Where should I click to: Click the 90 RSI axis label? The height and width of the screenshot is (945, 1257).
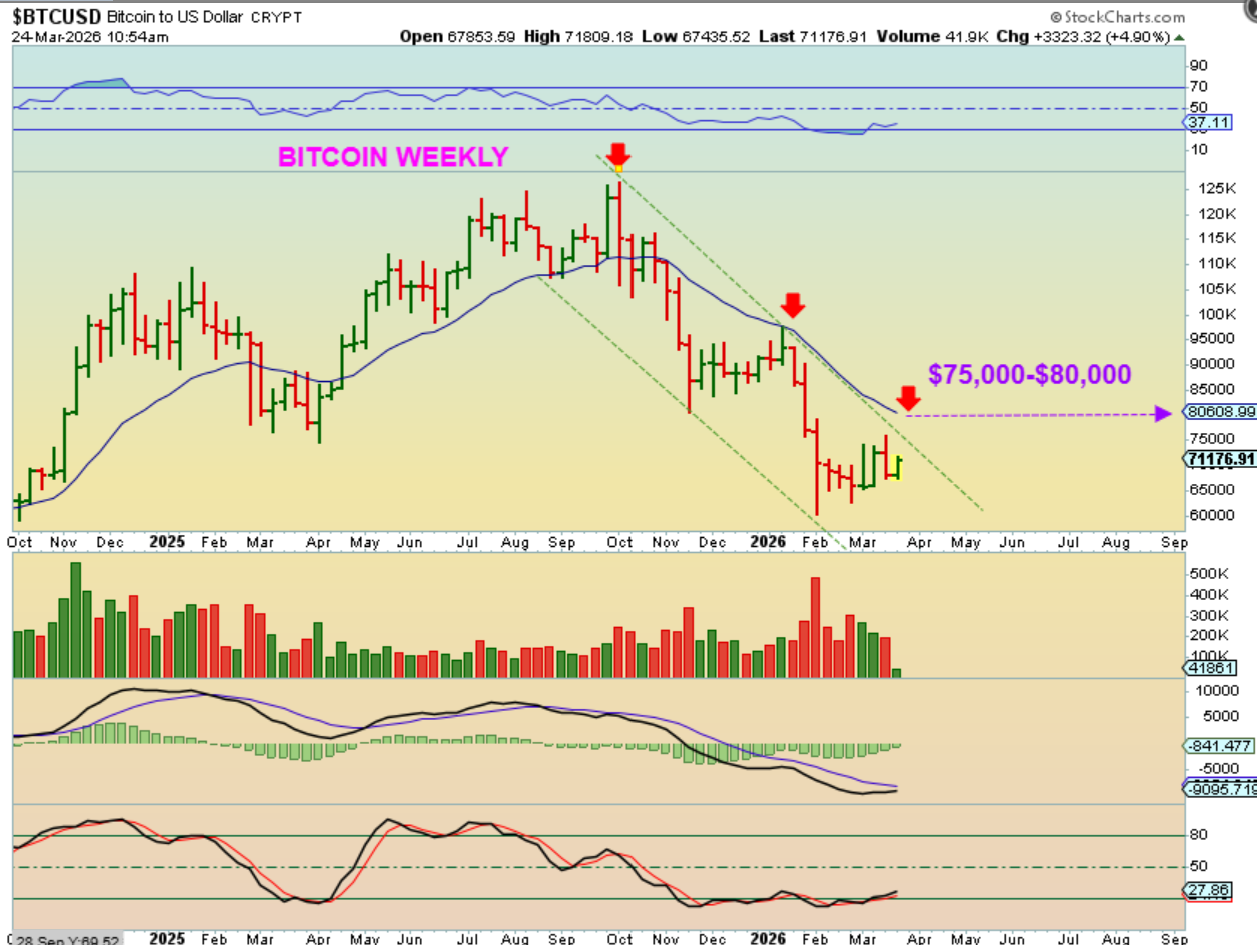(1198, 66)
